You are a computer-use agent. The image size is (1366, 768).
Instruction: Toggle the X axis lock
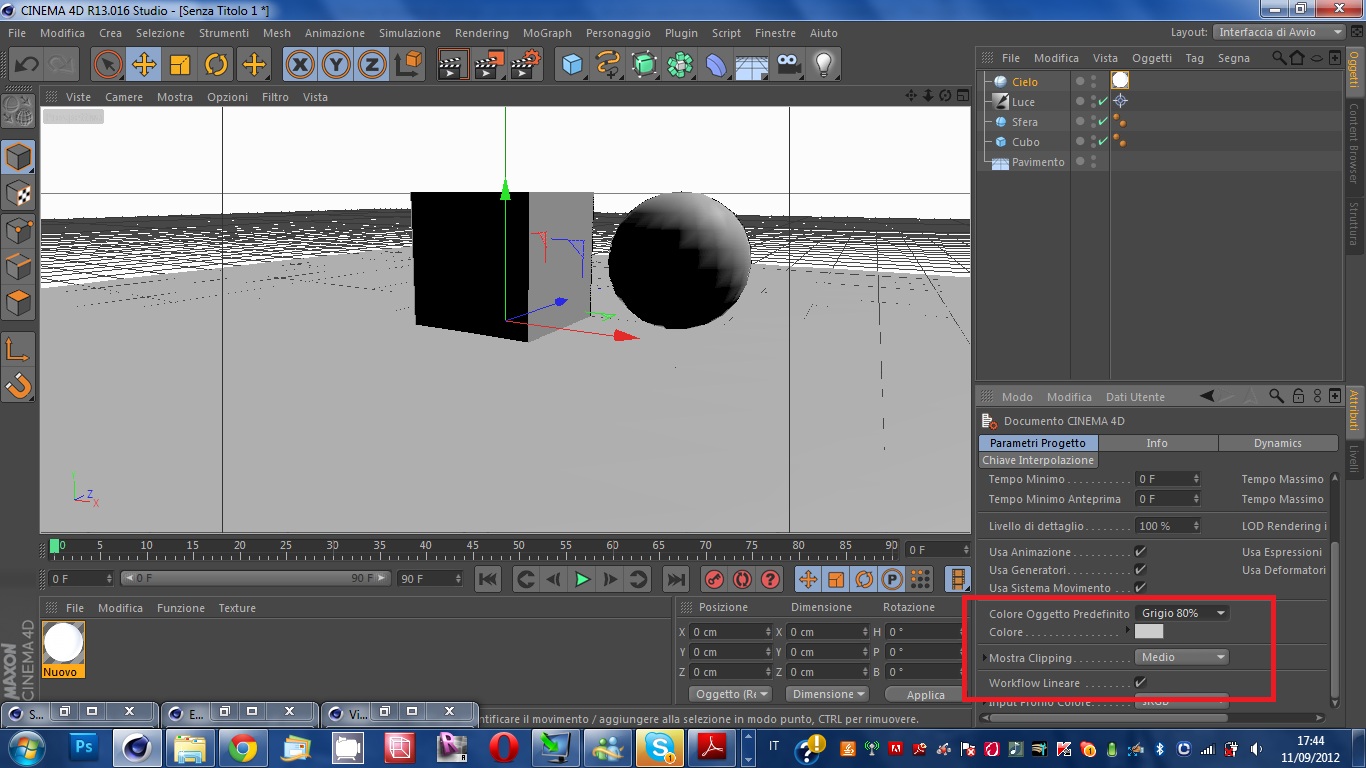coord(299,65)
